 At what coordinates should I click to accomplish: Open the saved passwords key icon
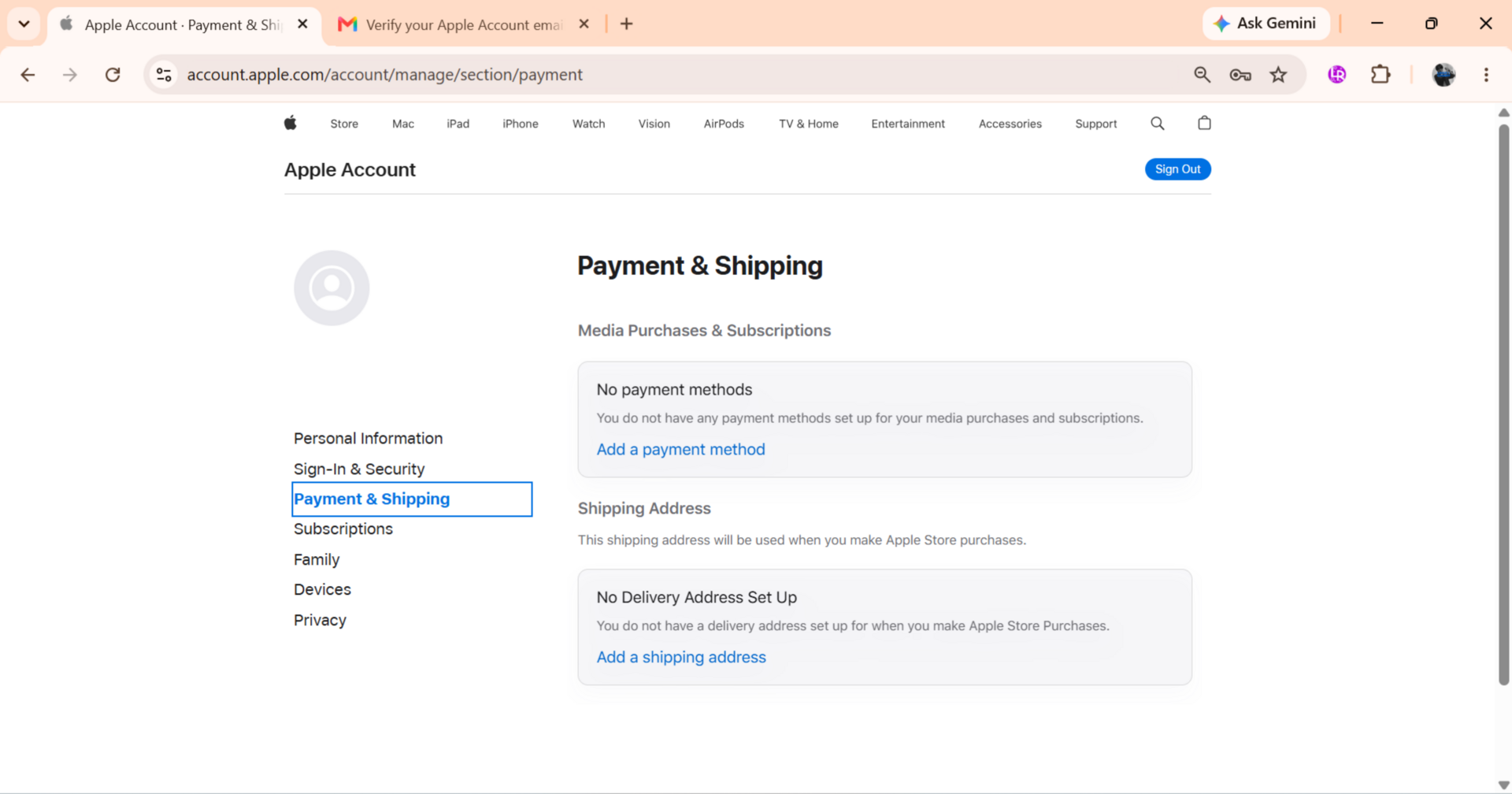(x=1240, y=75)
